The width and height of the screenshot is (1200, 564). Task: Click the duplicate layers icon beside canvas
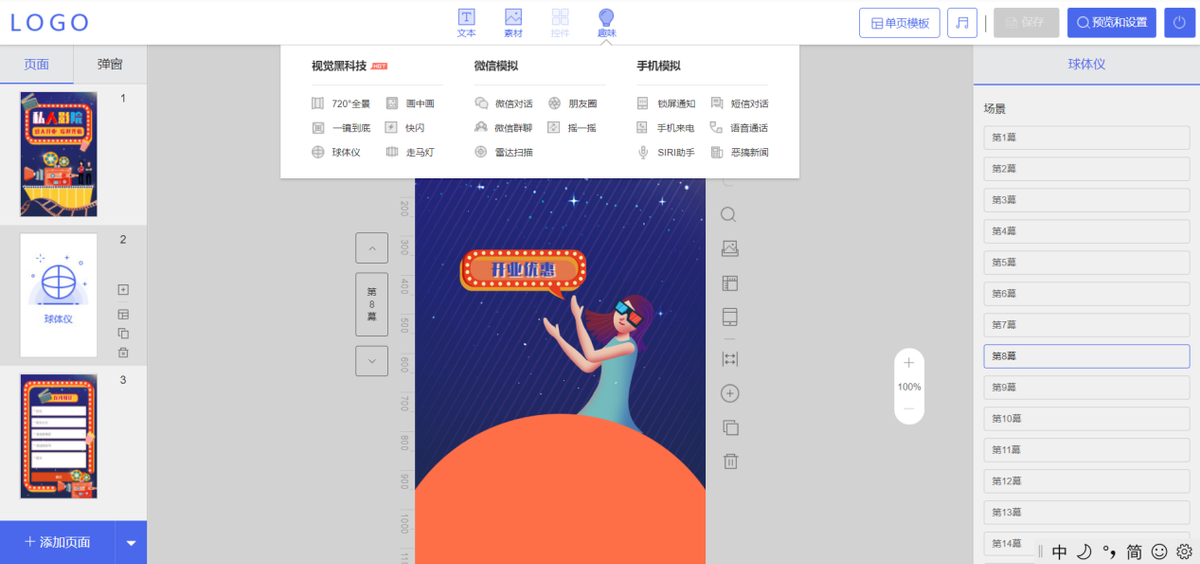pyautogui.click(x=730, y=427)
